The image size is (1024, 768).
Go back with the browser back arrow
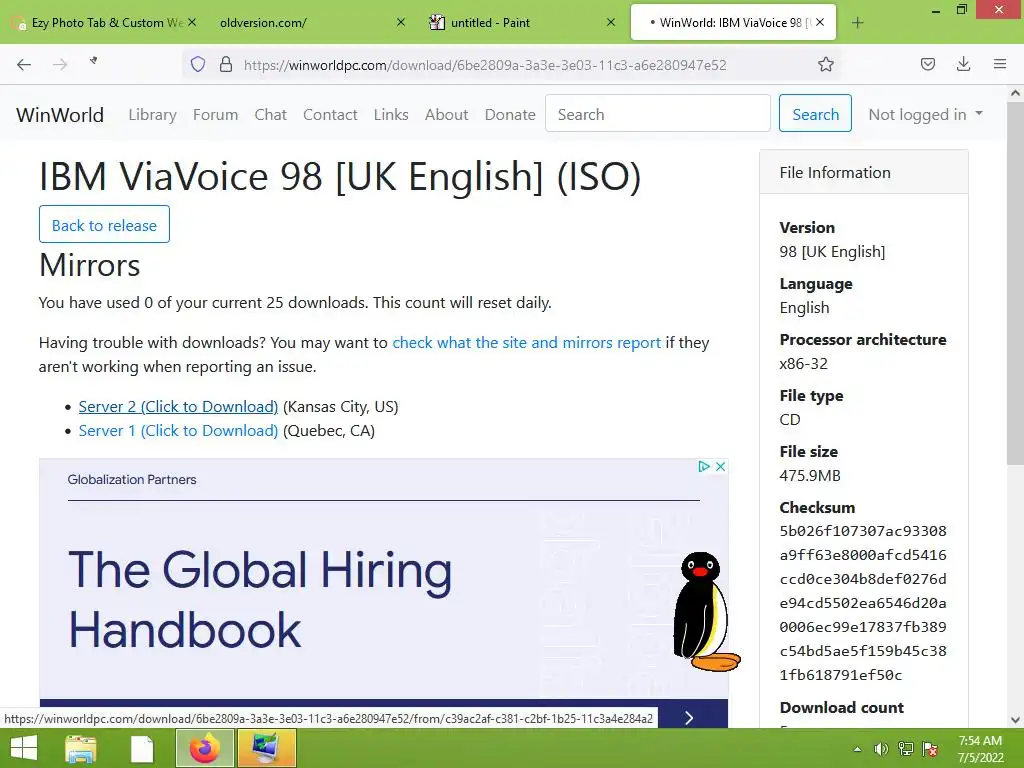point(24,64)
